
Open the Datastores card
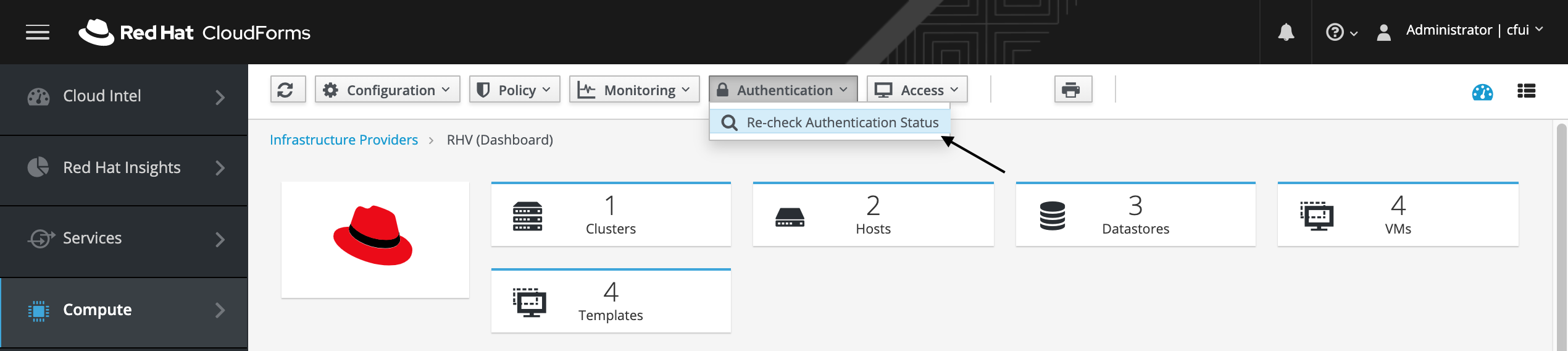(1136, 214)
